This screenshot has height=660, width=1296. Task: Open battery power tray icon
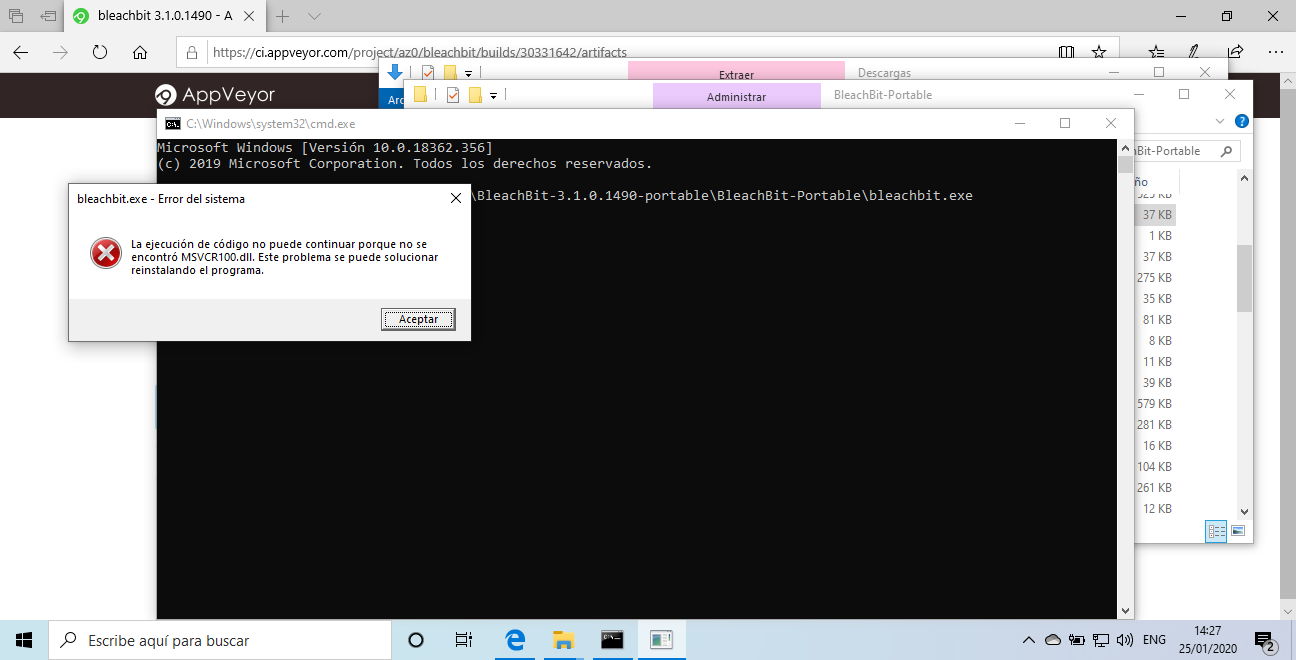point(1077,640)
